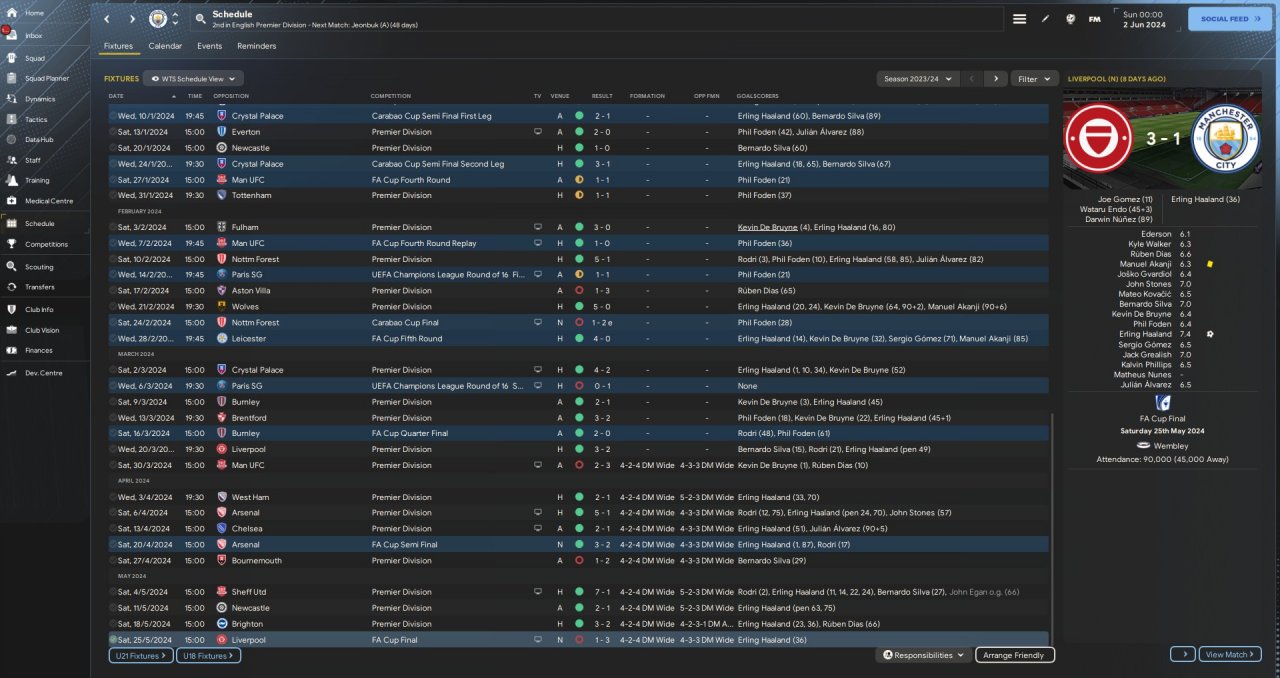Sort by the Competition column header
This screenshot has height=678, width=1280.
coord(391,96)
